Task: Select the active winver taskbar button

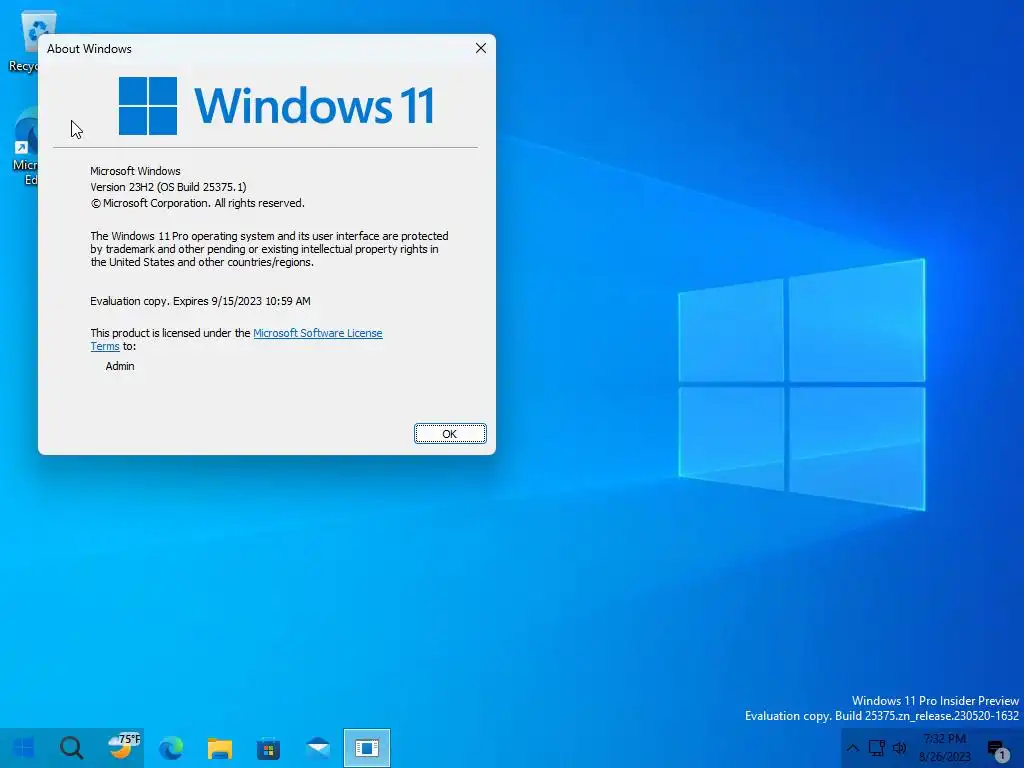Action: click(367, 748)
